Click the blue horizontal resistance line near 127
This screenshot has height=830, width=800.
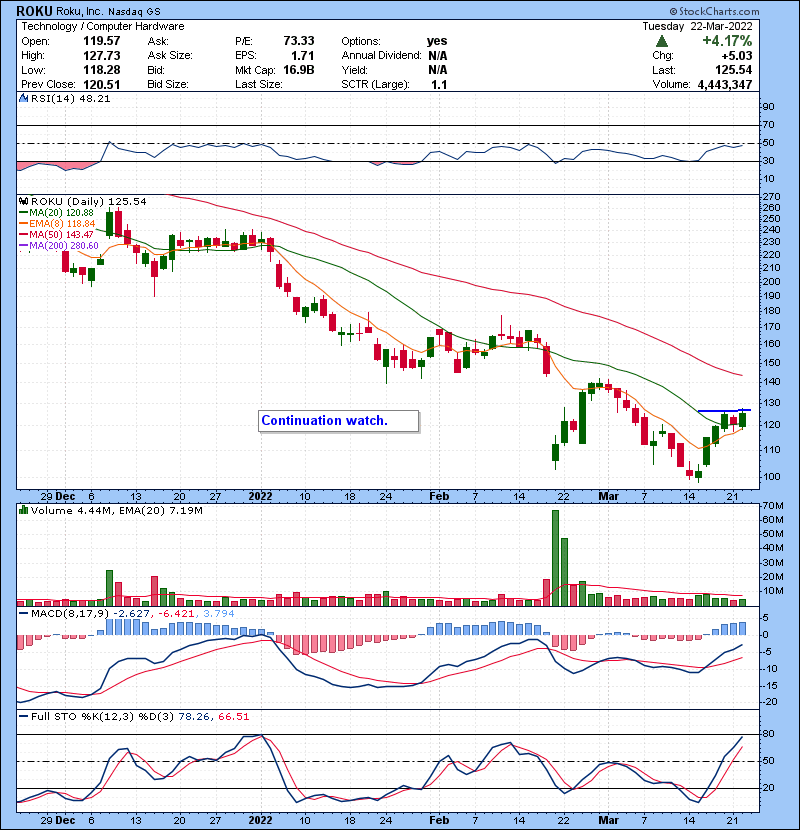724,410
